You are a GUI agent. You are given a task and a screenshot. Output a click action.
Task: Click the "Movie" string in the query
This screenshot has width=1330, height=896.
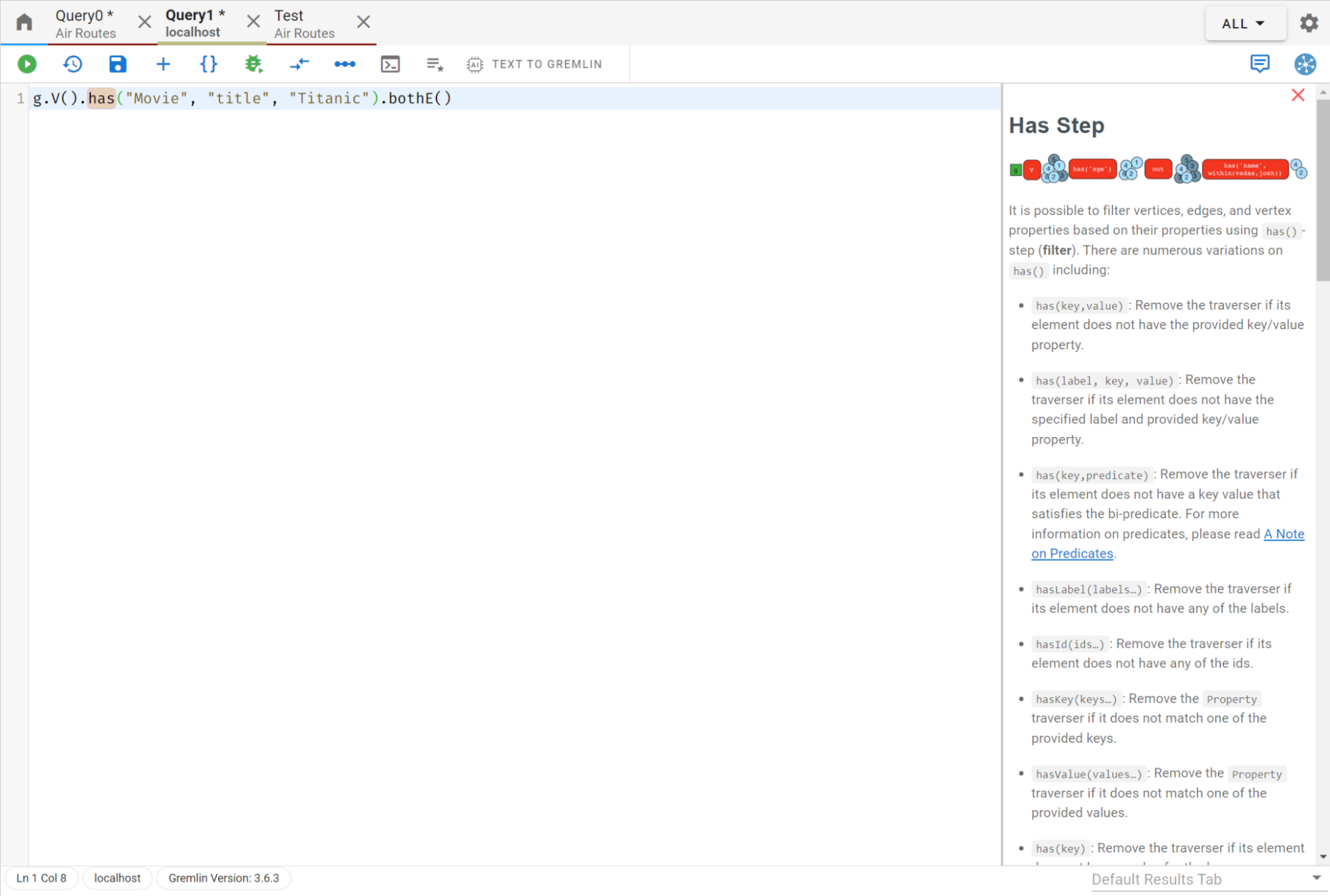(157, 98)
